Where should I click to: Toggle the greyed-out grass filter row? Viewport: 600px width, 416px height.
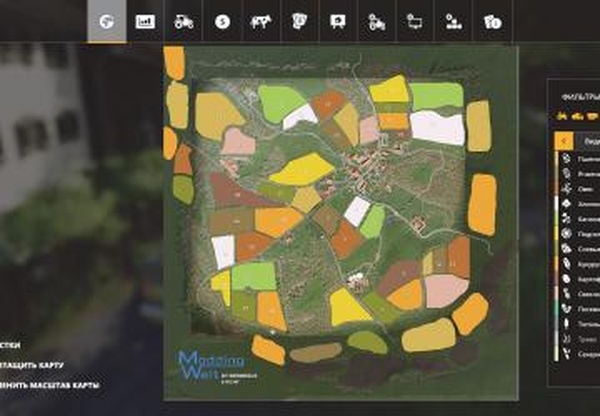click(579, 339)
